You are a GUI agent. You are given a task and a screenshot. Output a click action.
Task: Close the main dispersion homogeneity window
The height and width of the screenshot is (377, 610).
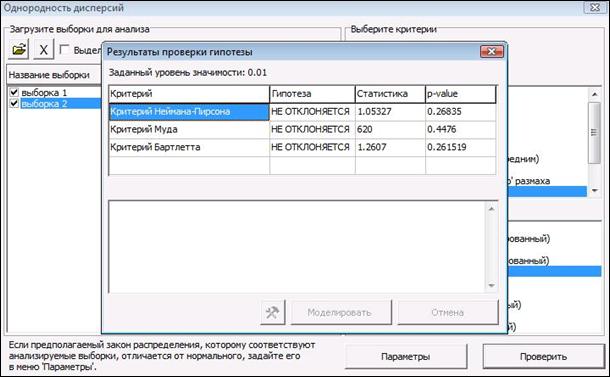click(x=595, y=7)
